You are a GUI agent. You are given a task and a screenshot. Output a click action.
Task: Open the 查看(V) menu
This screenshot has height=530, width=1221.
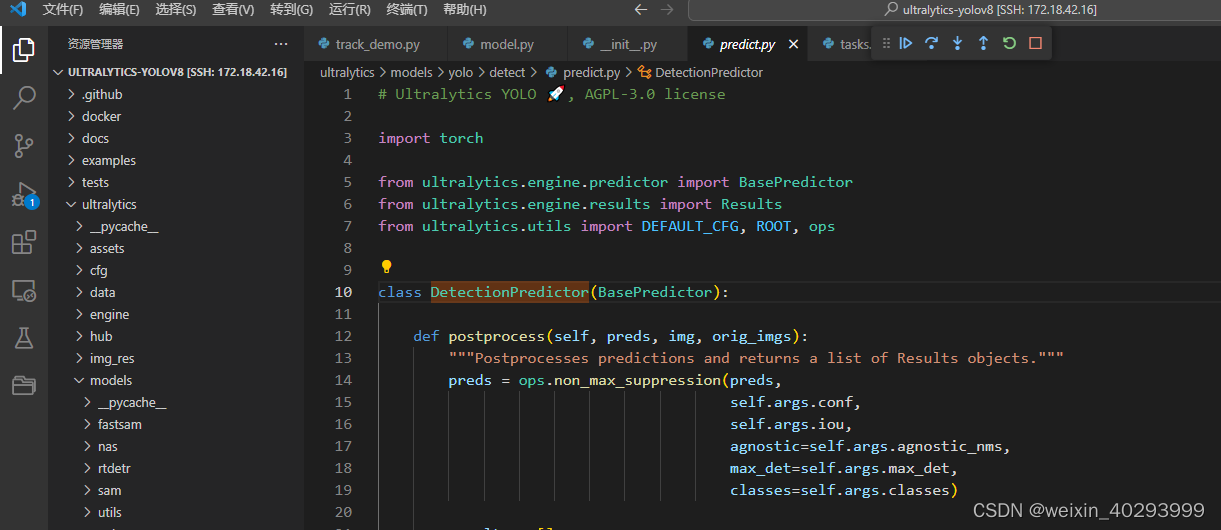pyautogui.click(x=233, y=9)
